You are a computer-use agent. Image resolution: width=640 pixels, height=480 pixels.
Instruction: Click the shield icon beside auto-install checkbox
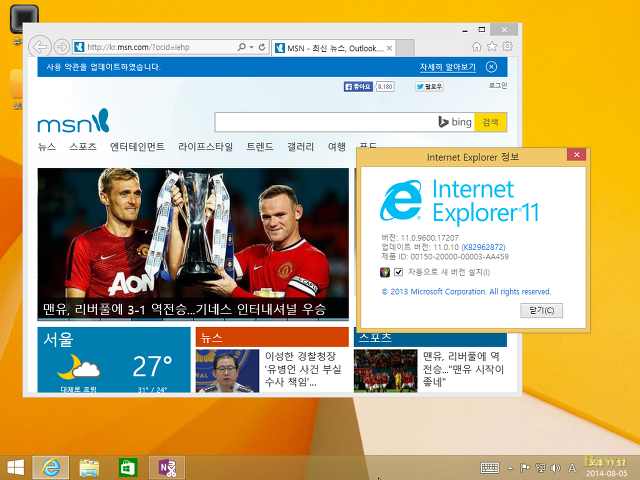pyautogui.click(x=384, y=272)
